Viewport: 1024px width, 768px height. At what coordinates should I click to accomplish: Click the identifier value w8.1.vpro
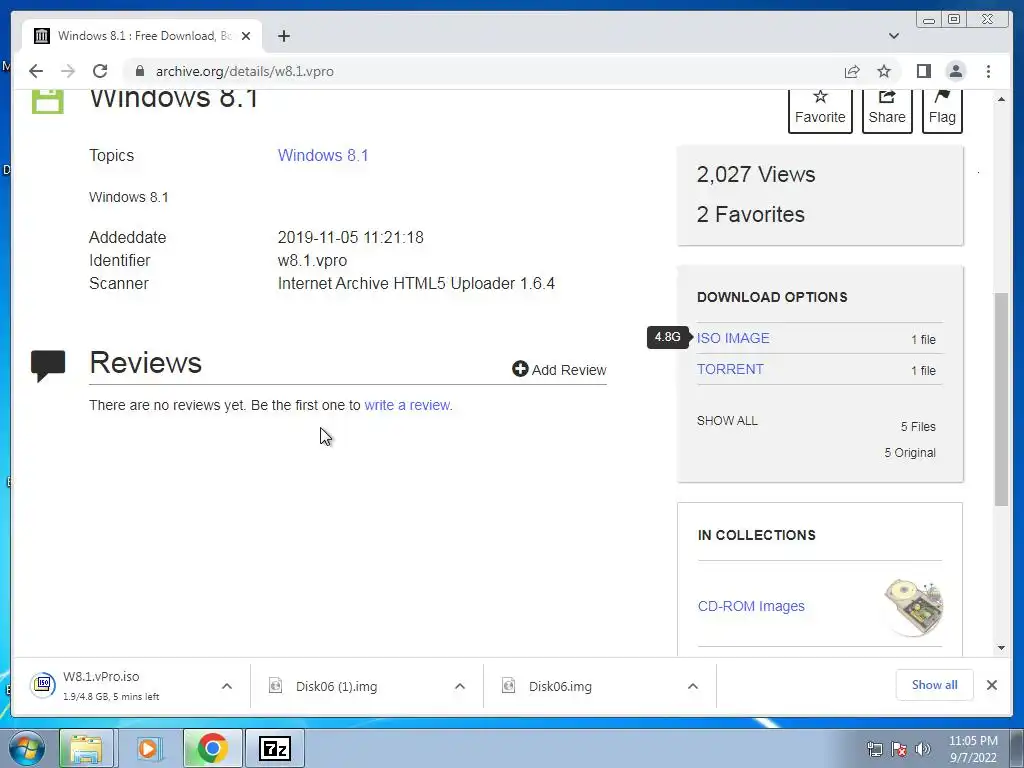312,261
